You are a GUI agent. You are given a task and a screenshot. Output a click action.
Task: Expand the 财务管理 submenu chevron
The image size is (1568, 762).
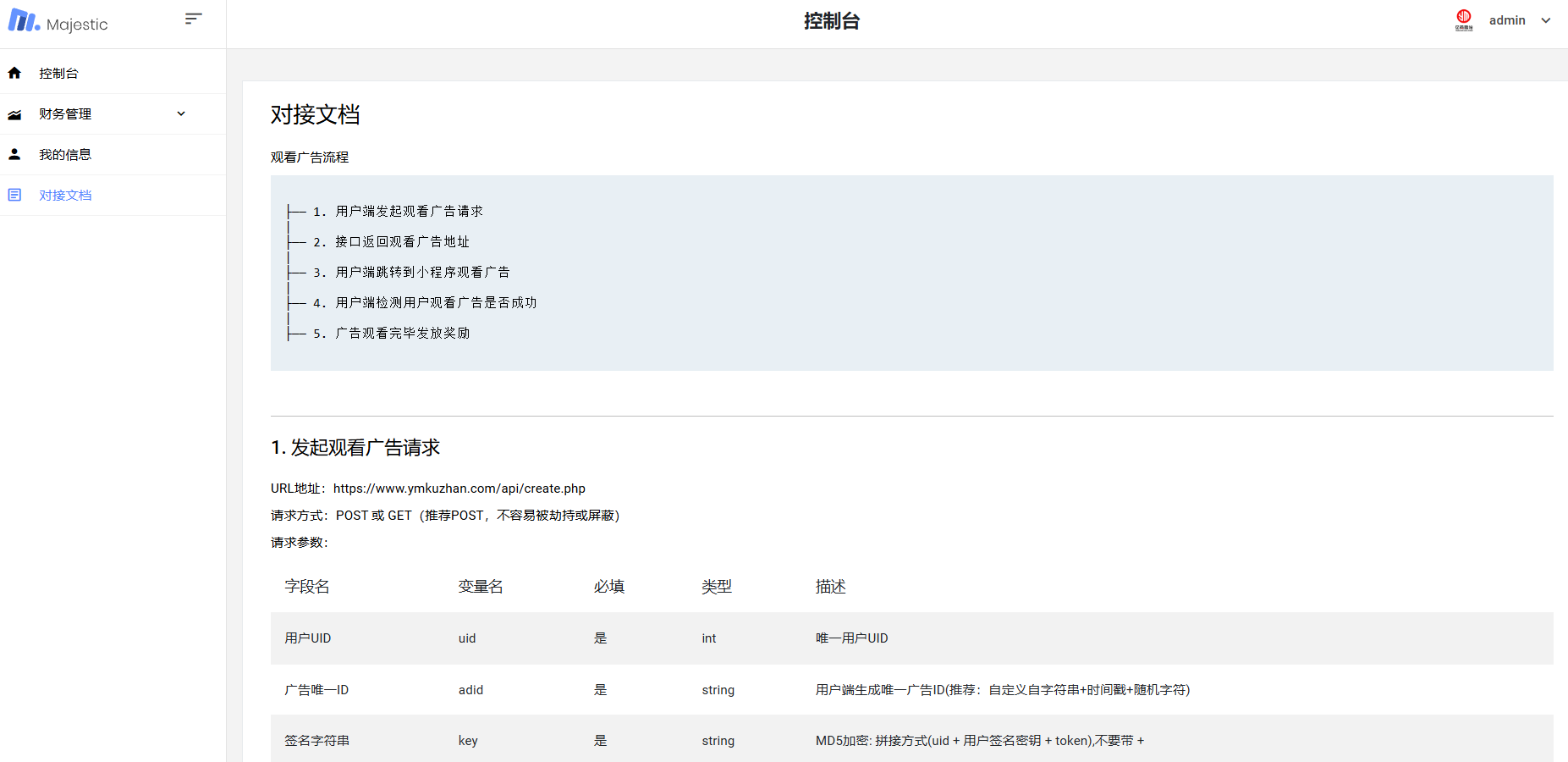point(181,113)
